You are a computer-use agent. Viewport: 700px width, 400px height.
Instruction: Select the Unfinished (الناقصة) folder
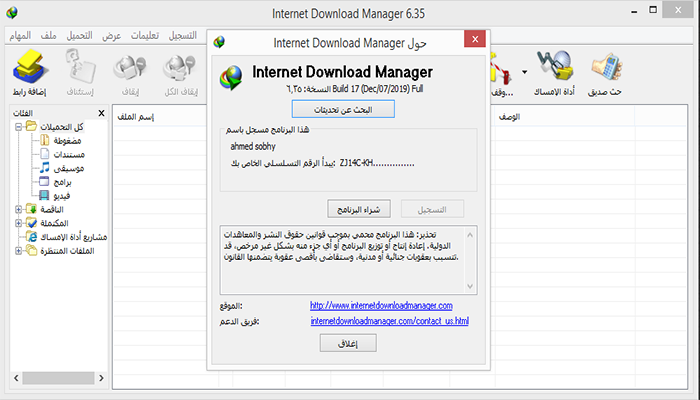pyautogui.click(x=52, y=209)
